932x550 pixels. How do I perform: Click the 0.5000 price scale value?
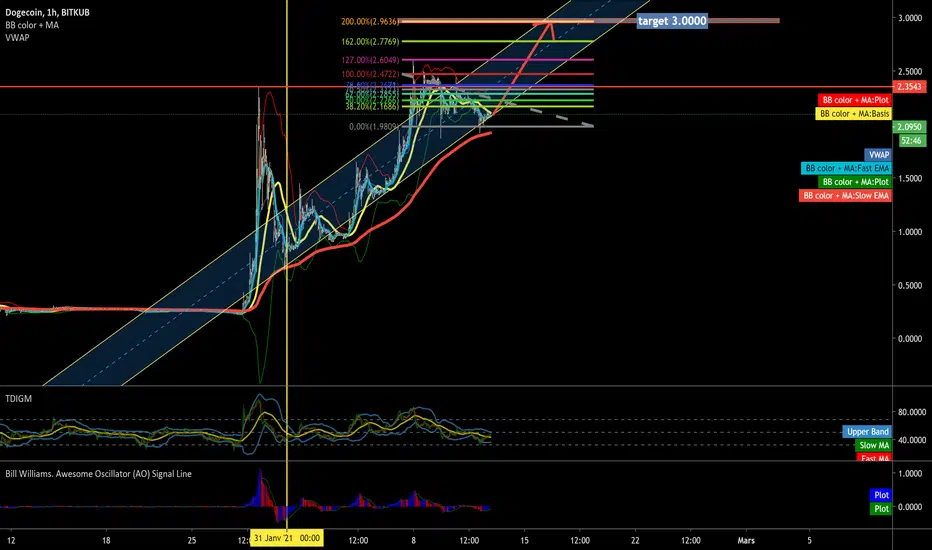910,285
